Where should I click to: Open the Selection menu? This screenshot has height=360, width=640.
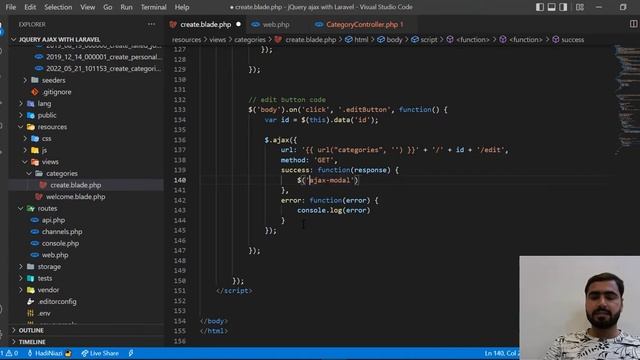(58, 7)
